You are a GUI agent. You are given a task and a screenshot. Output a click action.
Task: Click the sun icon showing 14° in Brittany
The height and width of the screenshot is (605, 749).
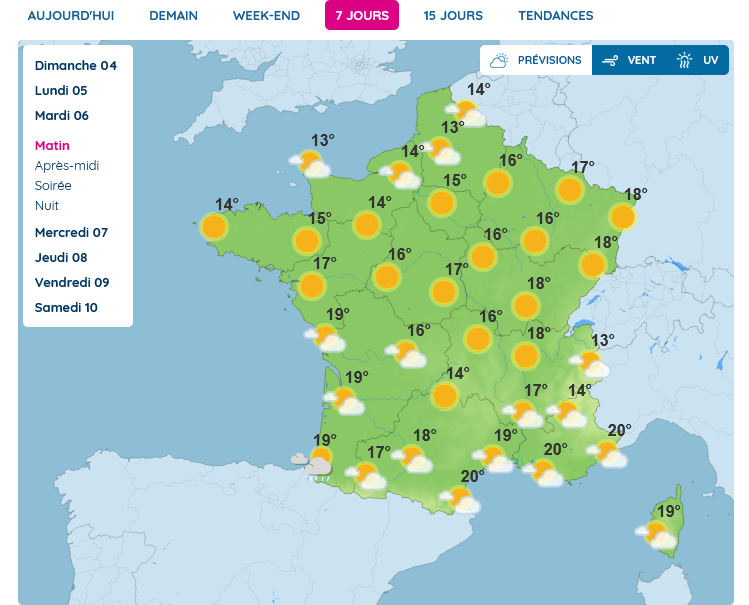(214, 228)
